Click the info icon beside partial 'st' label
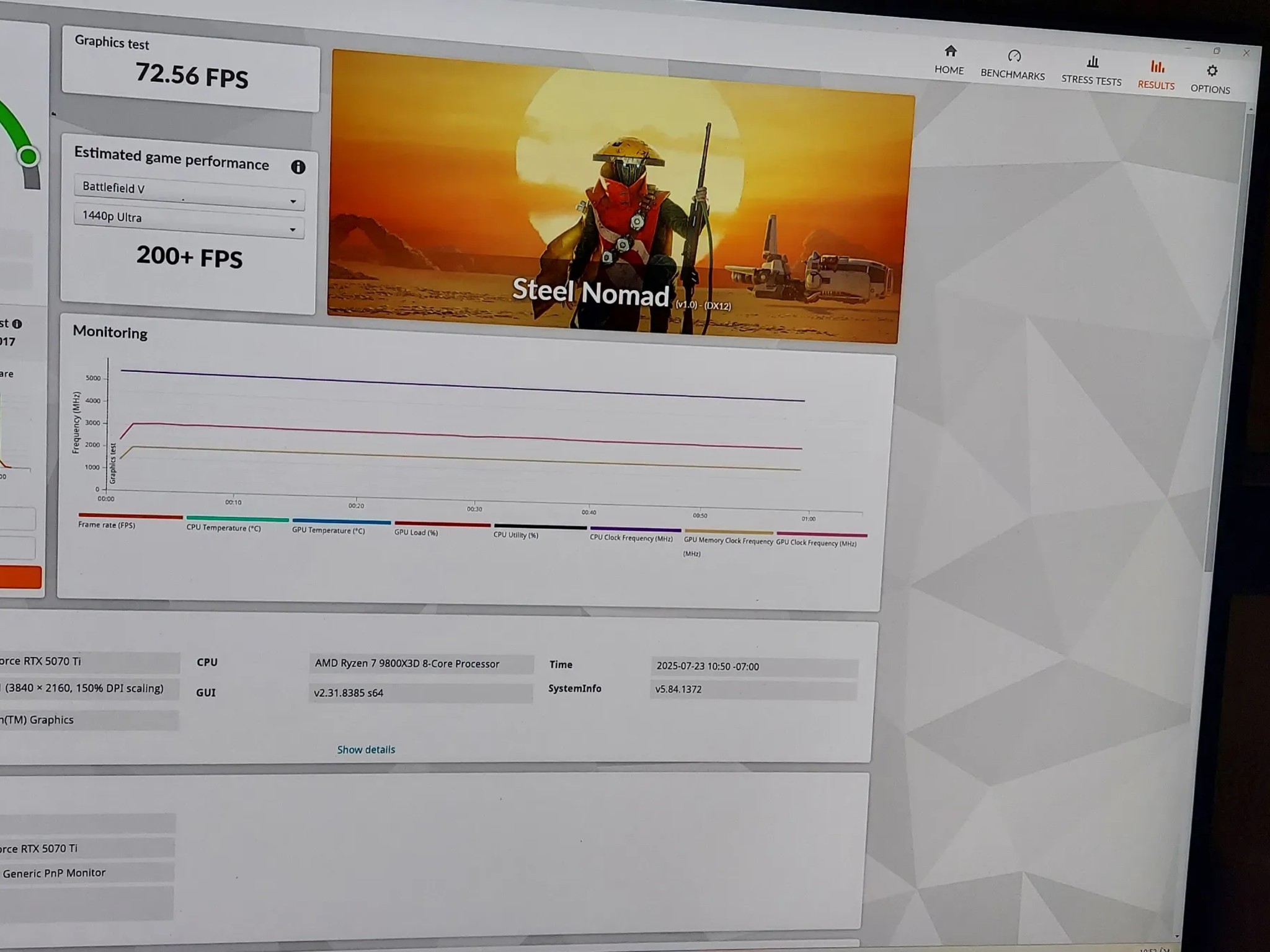Screen dimensions: 1270x952 tap(17, 324)
